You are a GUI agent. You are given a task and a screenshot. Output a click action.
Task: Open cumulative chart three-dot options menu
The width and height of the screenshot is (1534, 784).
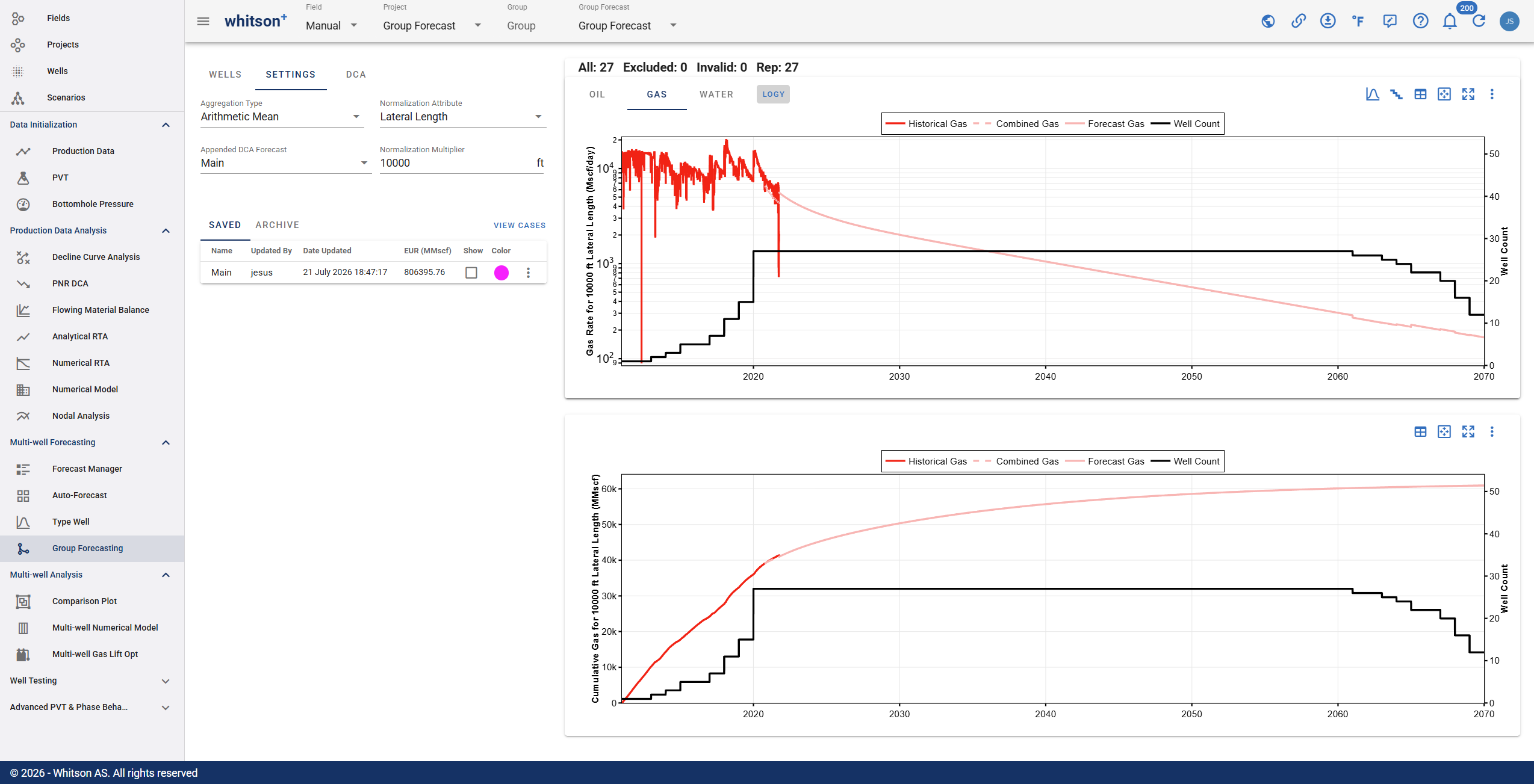[x=1492, y=432]
